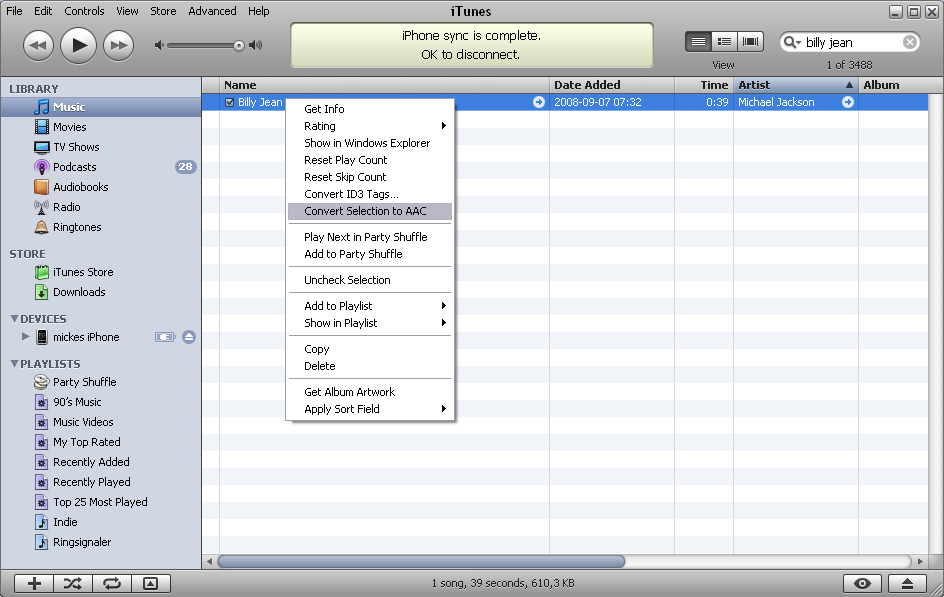Image resolution: width=944 pixels, height=597 pixels.
Task: Sort by Date Added column header
Action: point(612,85)
